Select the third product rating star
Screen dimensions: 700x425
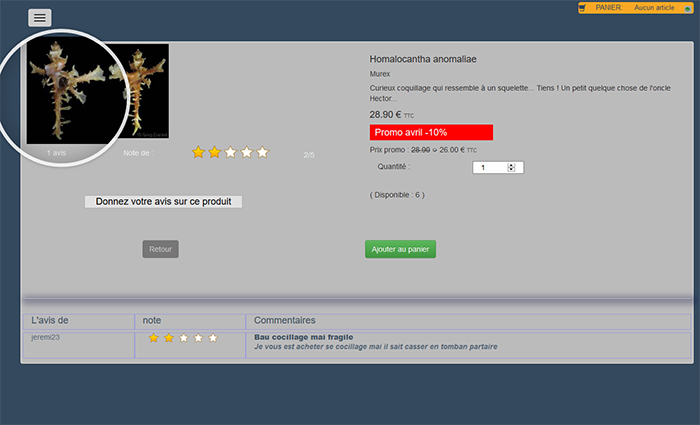tap(230, 152)
